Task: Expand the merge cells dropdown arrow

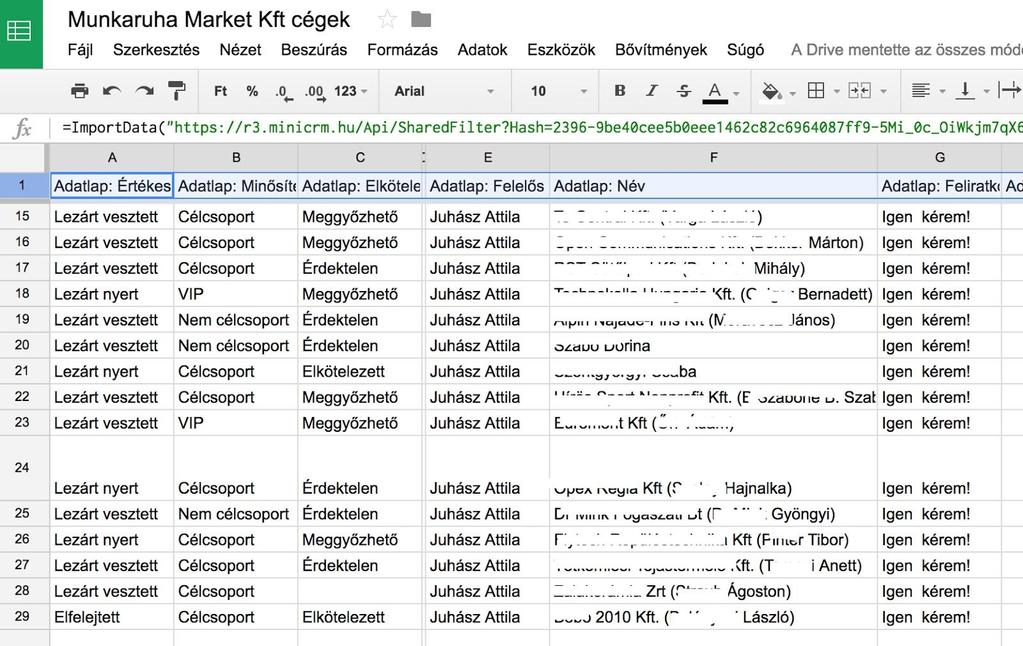Action: click(883, 92)
